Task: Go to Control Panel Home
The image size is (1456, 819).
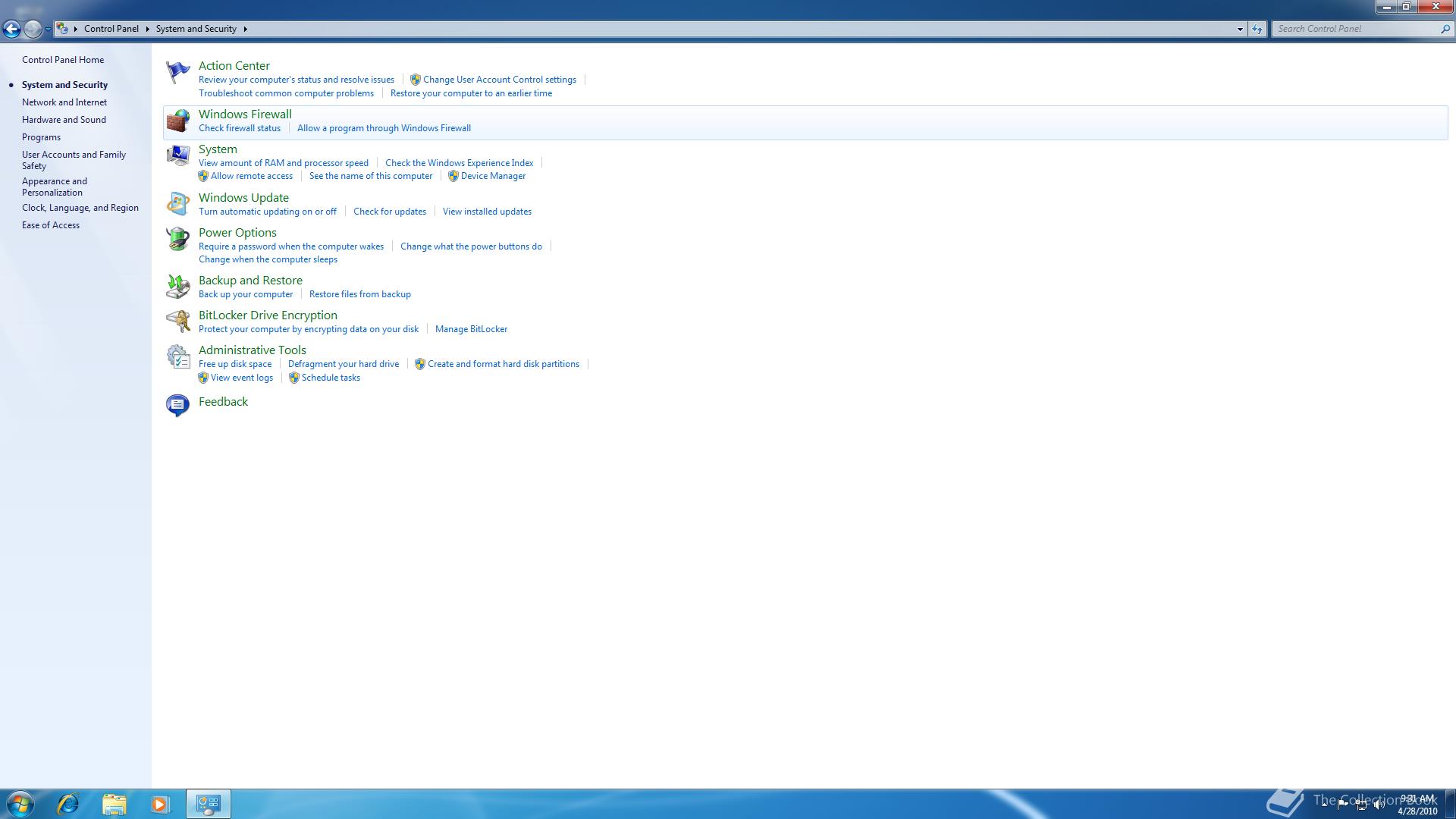Action: [x=63, y=60]
